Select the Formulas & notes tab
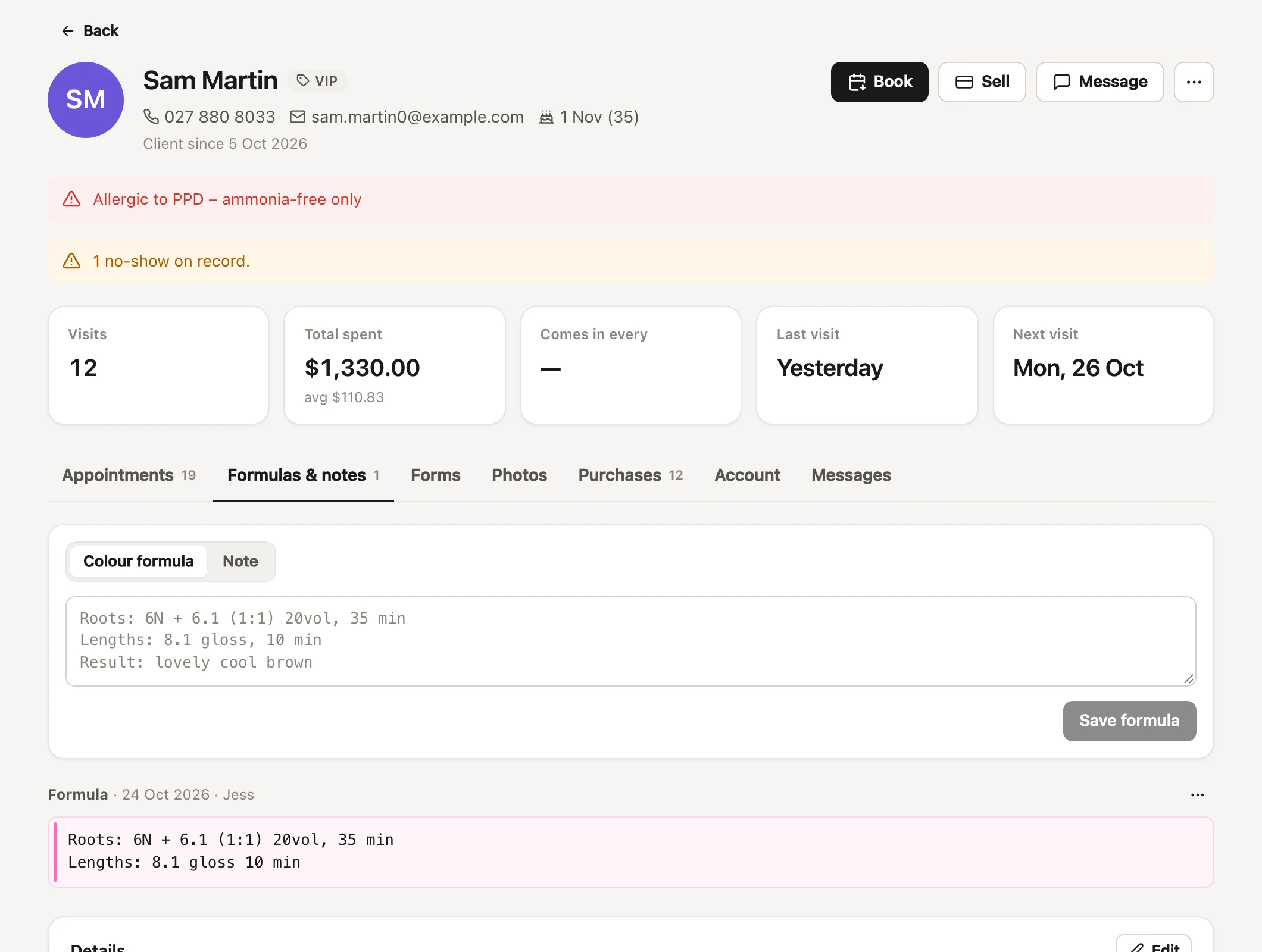This screenshot has width=1262, height=952. pos(304,475)
